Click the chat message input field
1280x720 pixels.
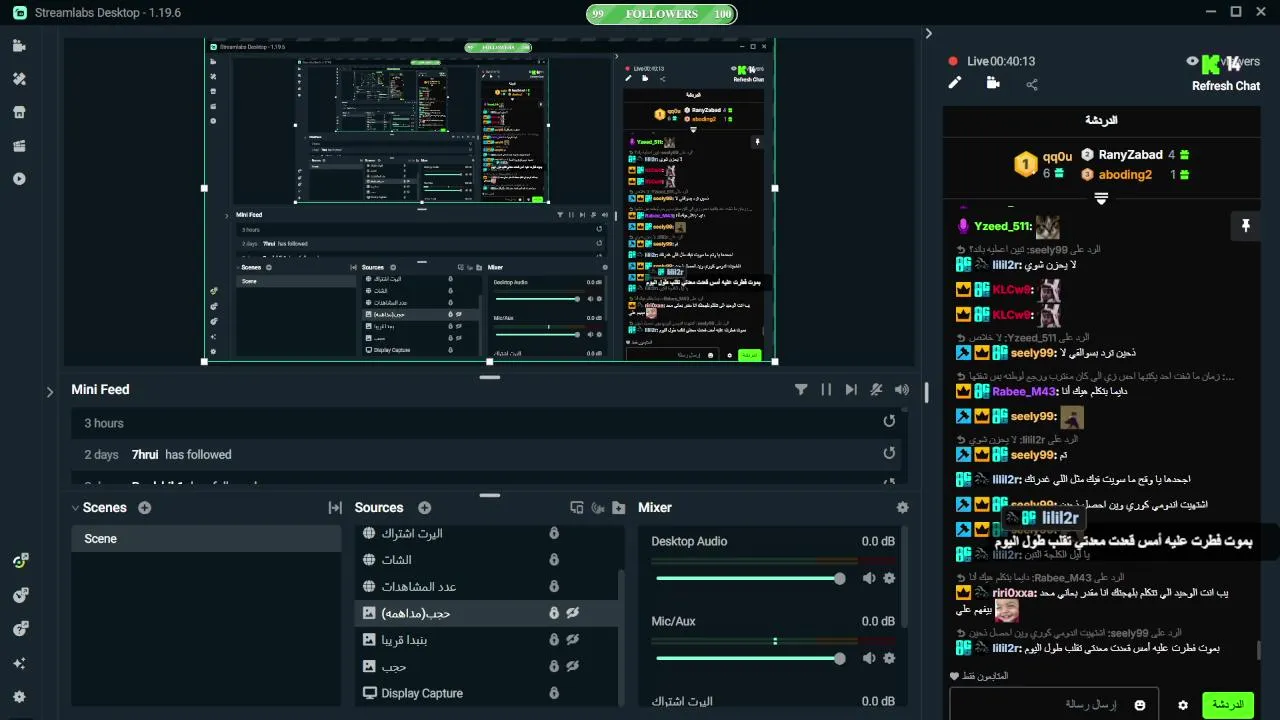pos(1054,705)
